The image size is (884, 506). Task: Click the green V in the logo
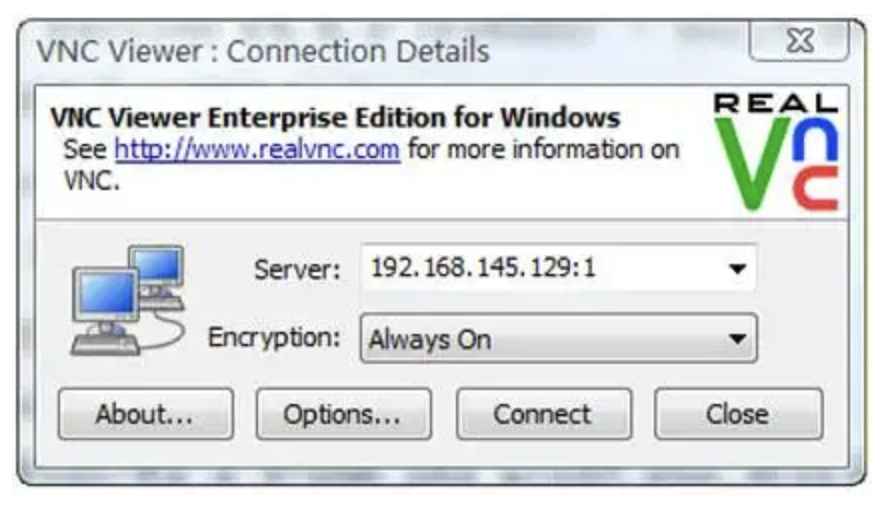click(752, 163)
